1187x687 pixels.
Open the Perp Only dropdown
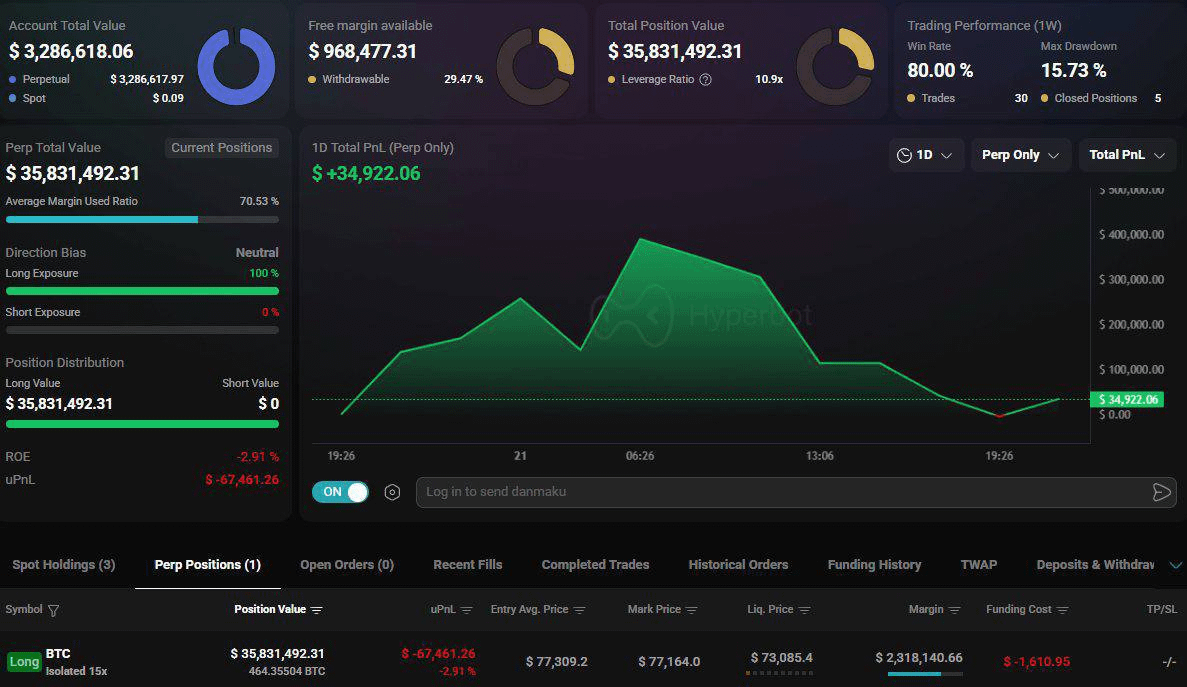coord(1020,155)
